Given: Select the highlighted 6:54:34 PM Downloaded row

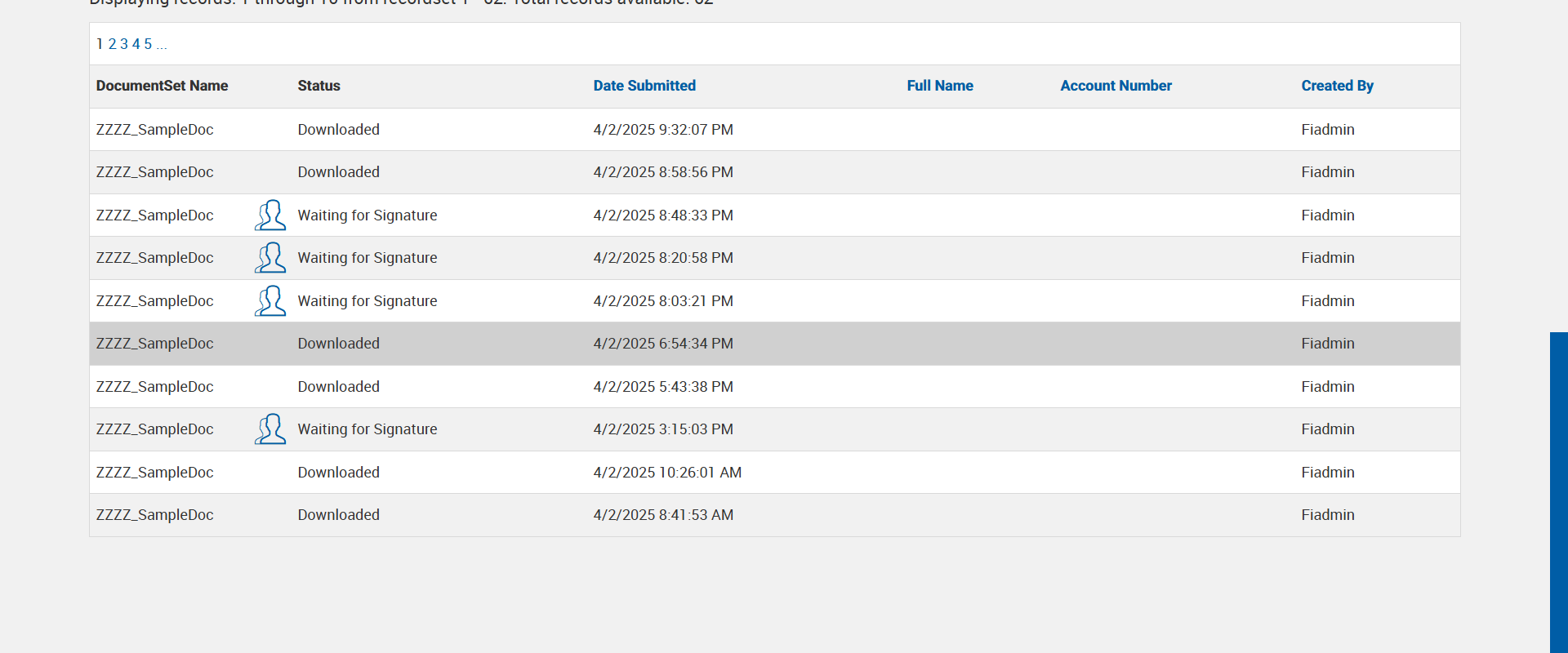Looking at the screenshot, I should (663, 344).
